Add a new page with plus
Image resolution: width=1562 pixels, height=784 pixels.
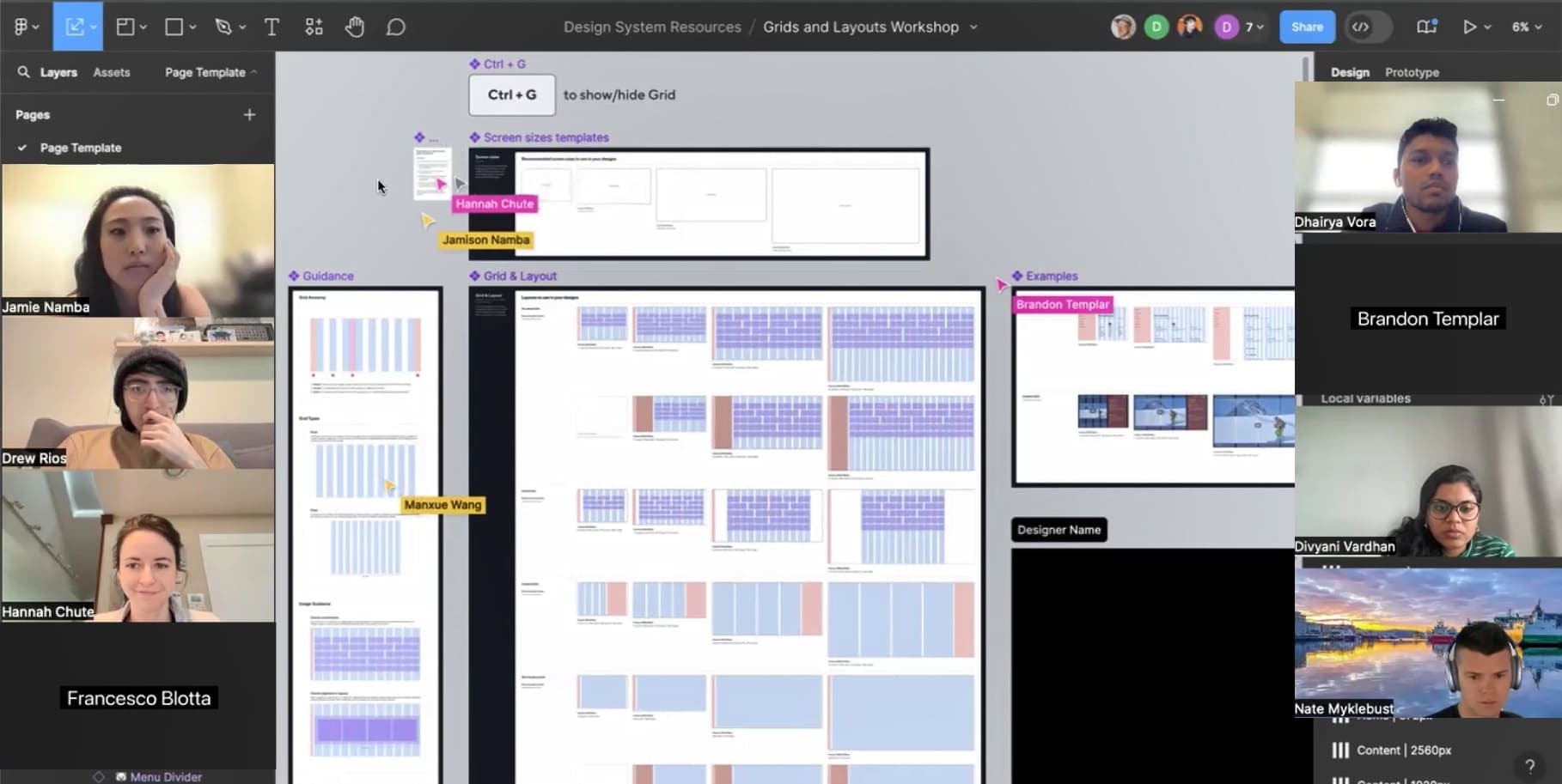tap(249, 114)
